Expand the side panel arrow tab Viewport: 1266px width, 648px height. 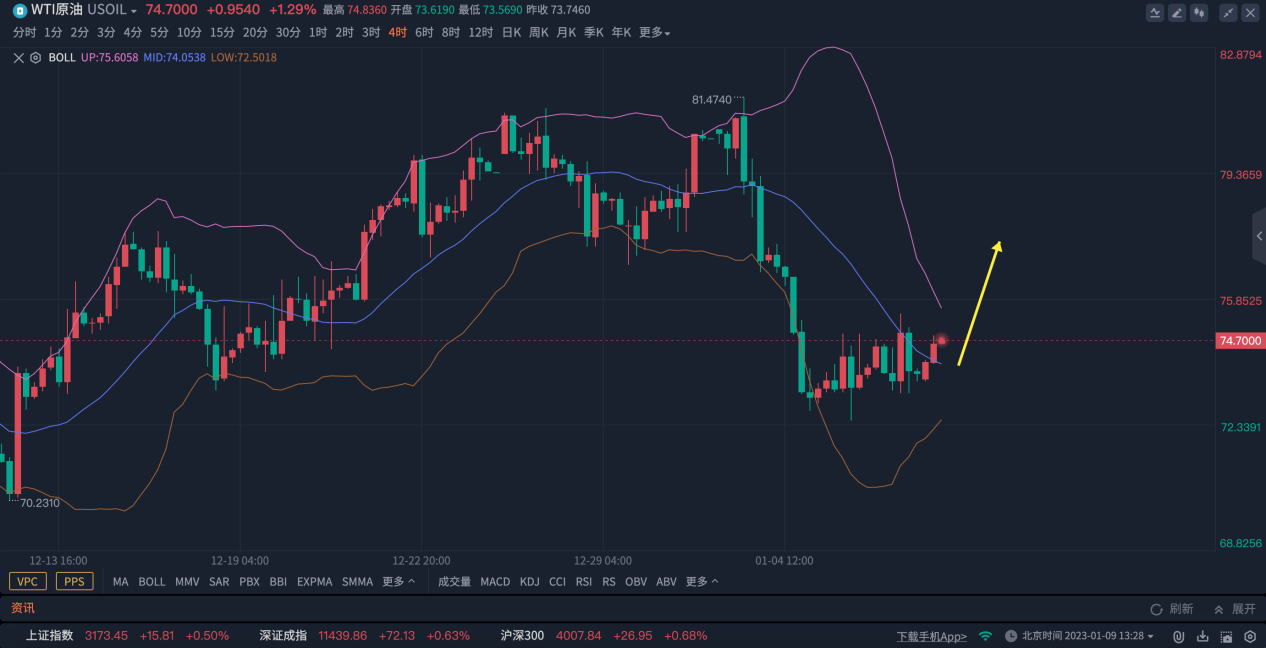coord(1259,237)
